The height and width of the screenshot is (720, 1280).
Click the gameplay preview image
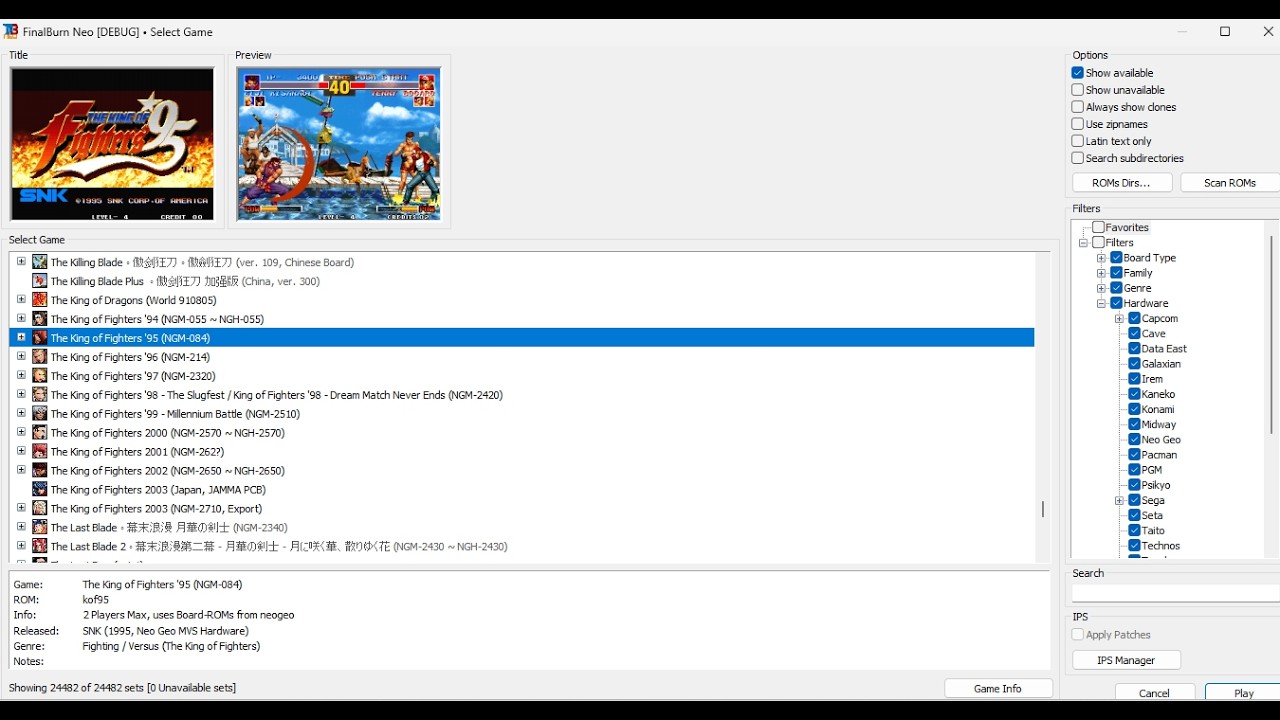click(339, 144)
